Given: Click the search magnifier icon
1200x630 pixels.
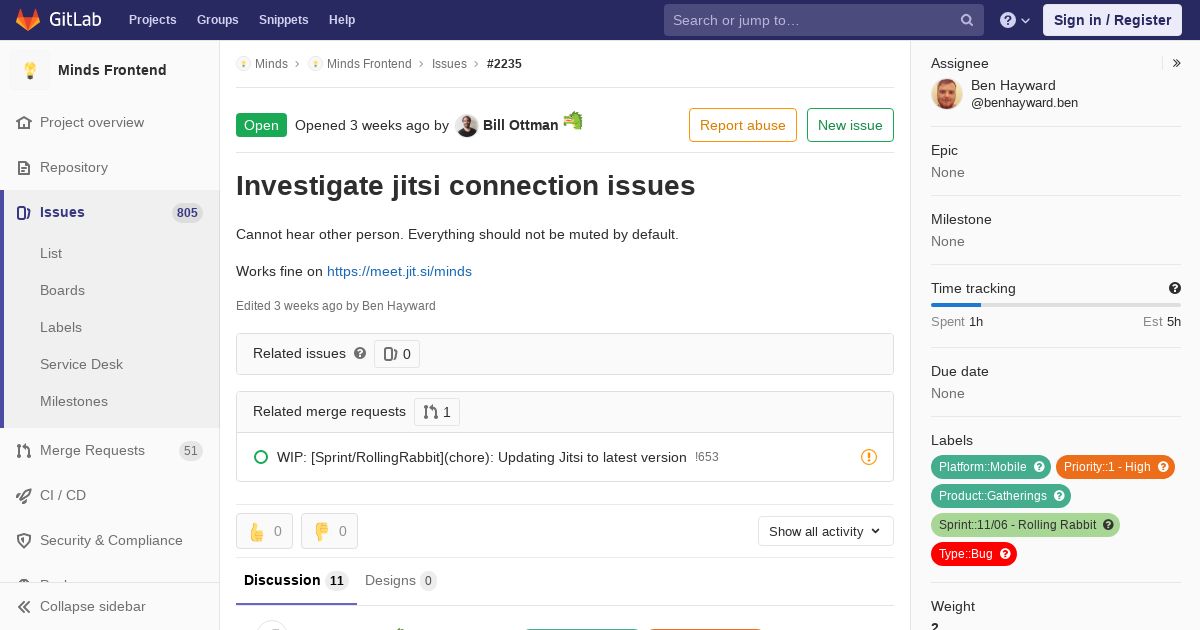Looking at the screenshot, I should (x=967, y=20).
